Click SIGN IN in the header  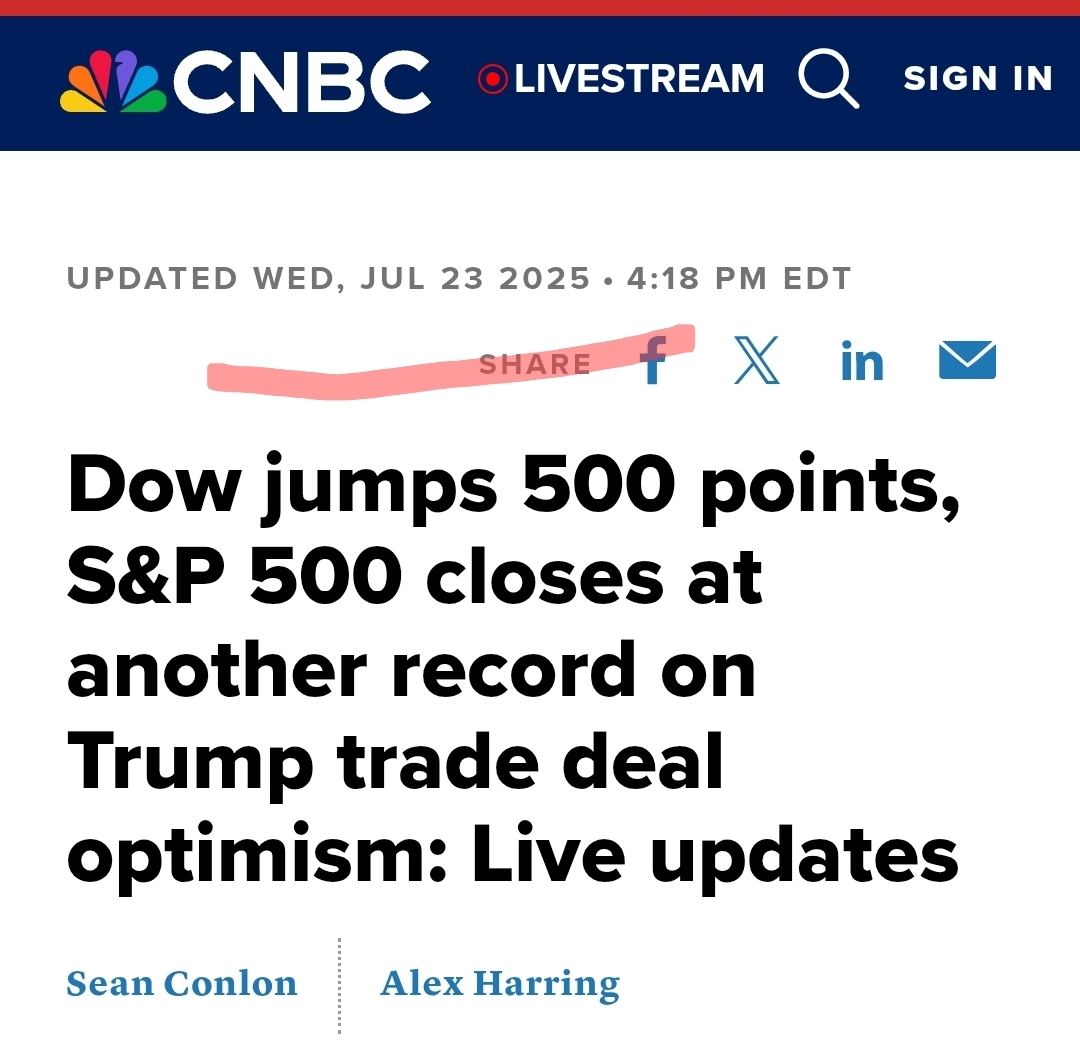tap(978, 78)
